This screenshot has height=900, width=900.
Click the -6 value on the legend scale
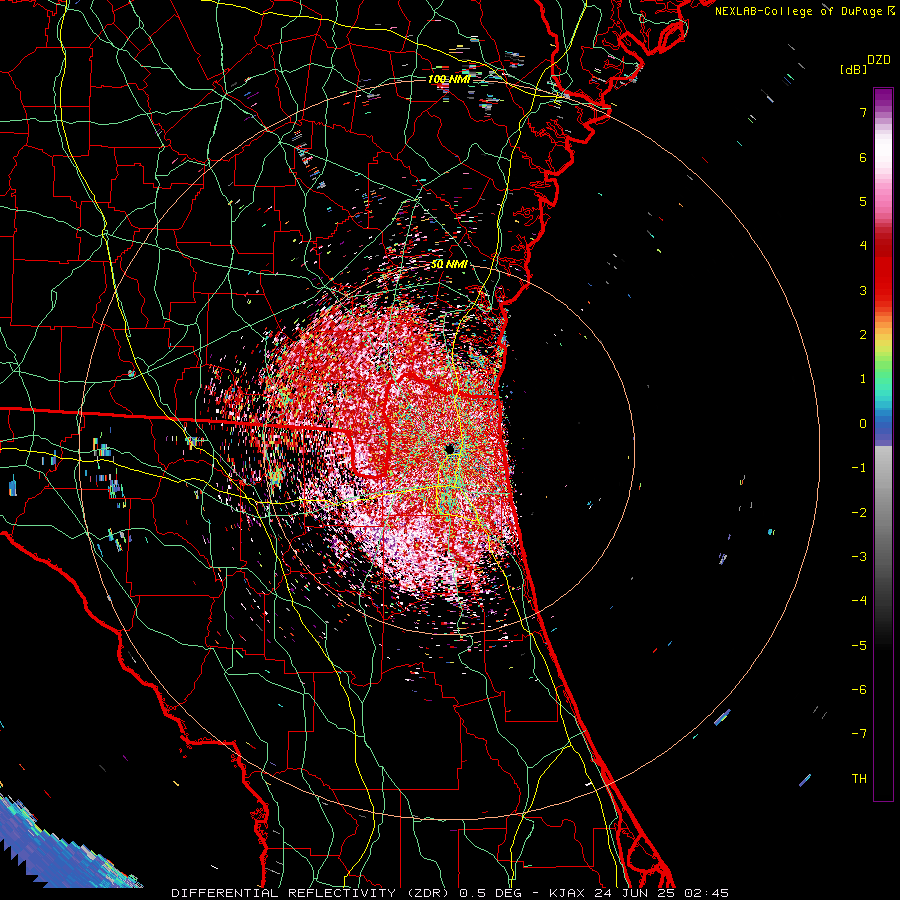(859, 689)
